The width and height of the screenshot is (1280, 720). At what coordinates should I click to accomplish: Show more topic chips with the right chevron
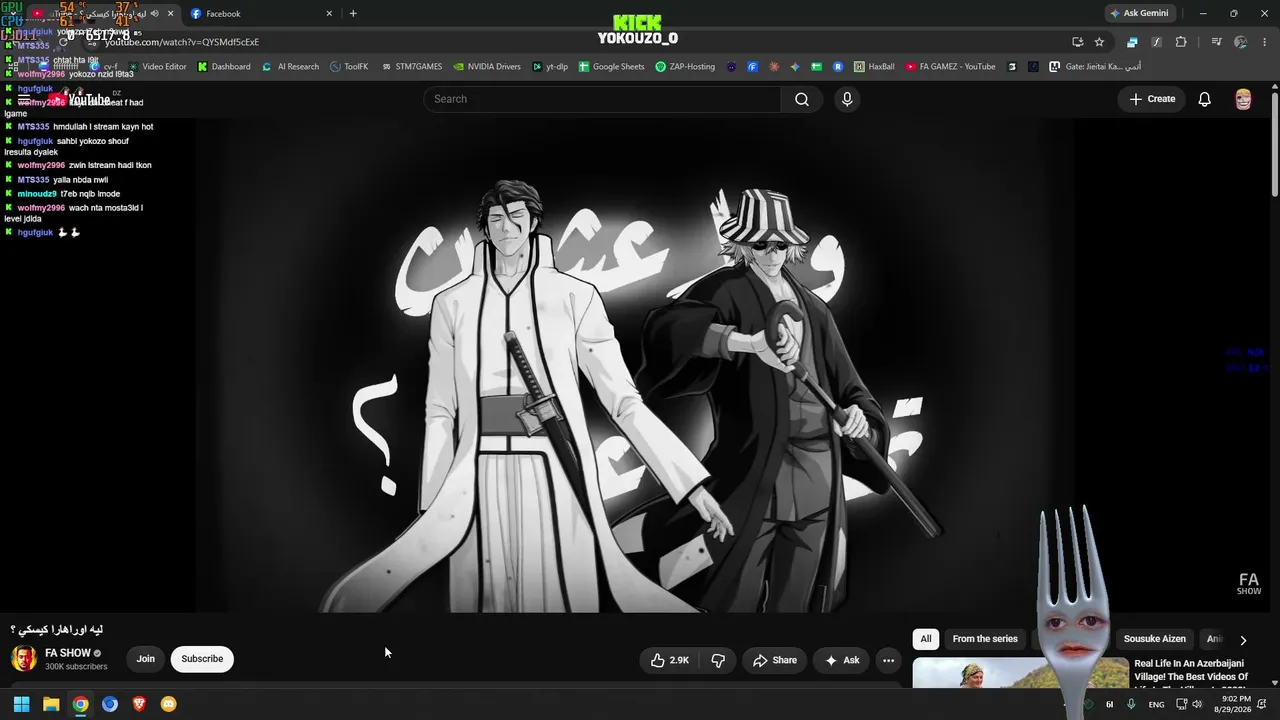[x=1243, y=640]
